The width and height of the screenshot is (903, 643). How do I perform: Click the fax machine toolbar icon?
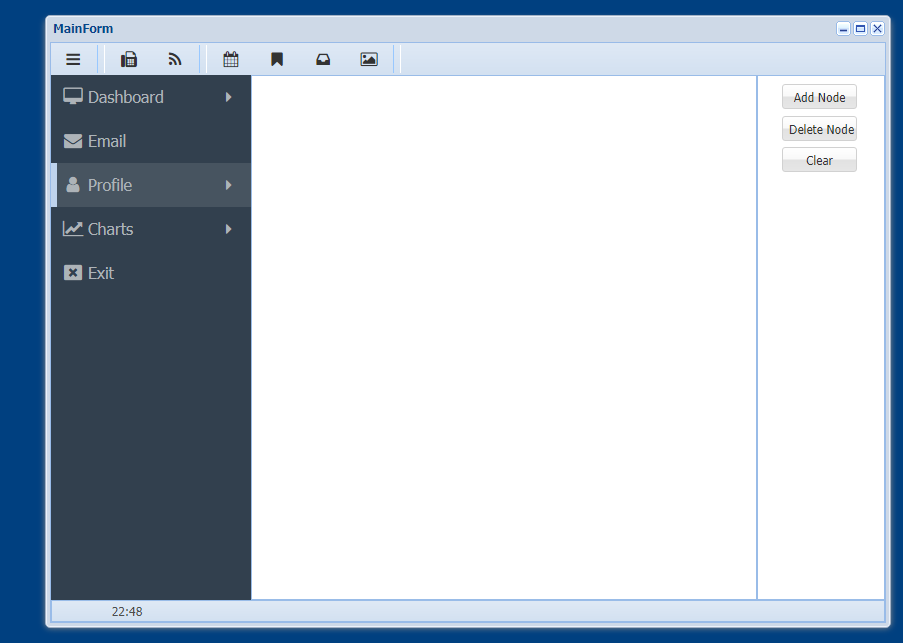point(129,60)
